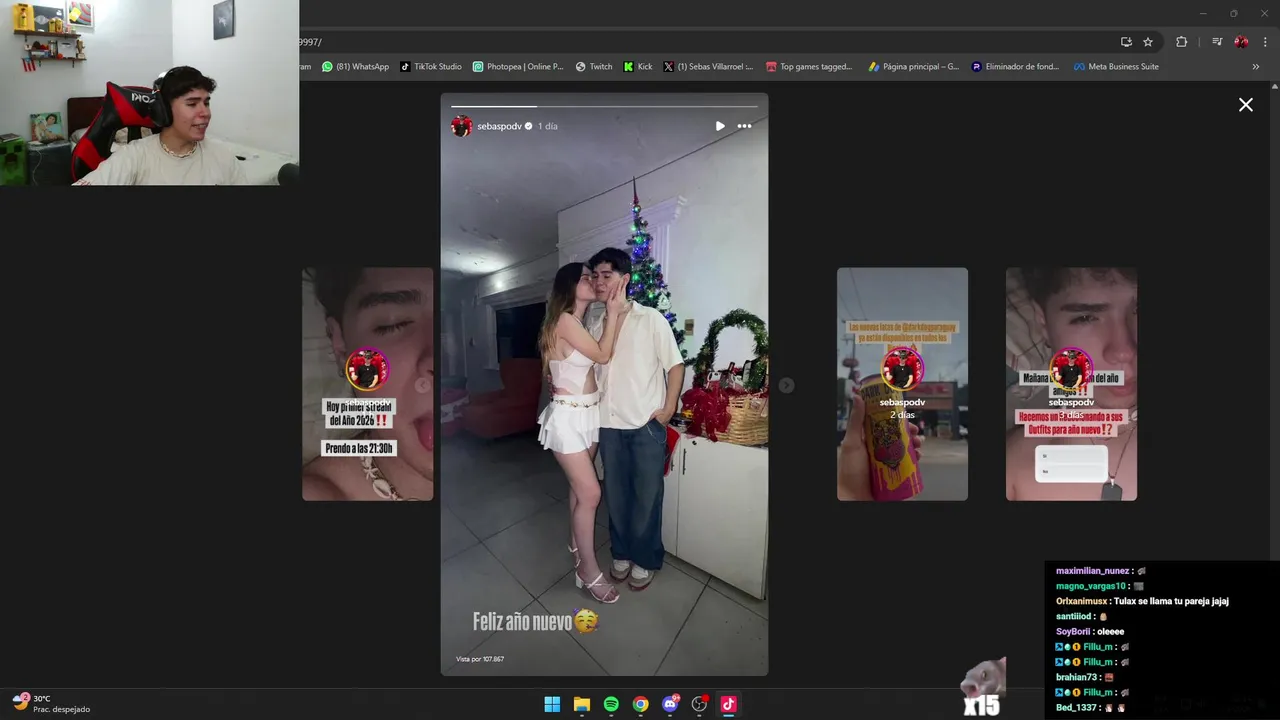Play the paused Instagram story

pyautogui.click(x=720, y=126)
